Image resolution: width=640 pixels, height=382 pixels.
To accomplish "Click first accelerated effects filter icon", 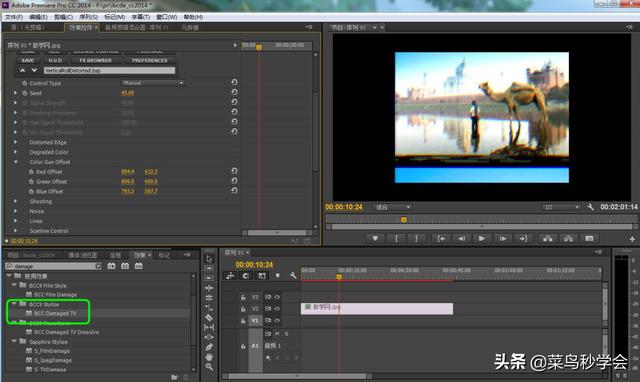I will (111, 266).
